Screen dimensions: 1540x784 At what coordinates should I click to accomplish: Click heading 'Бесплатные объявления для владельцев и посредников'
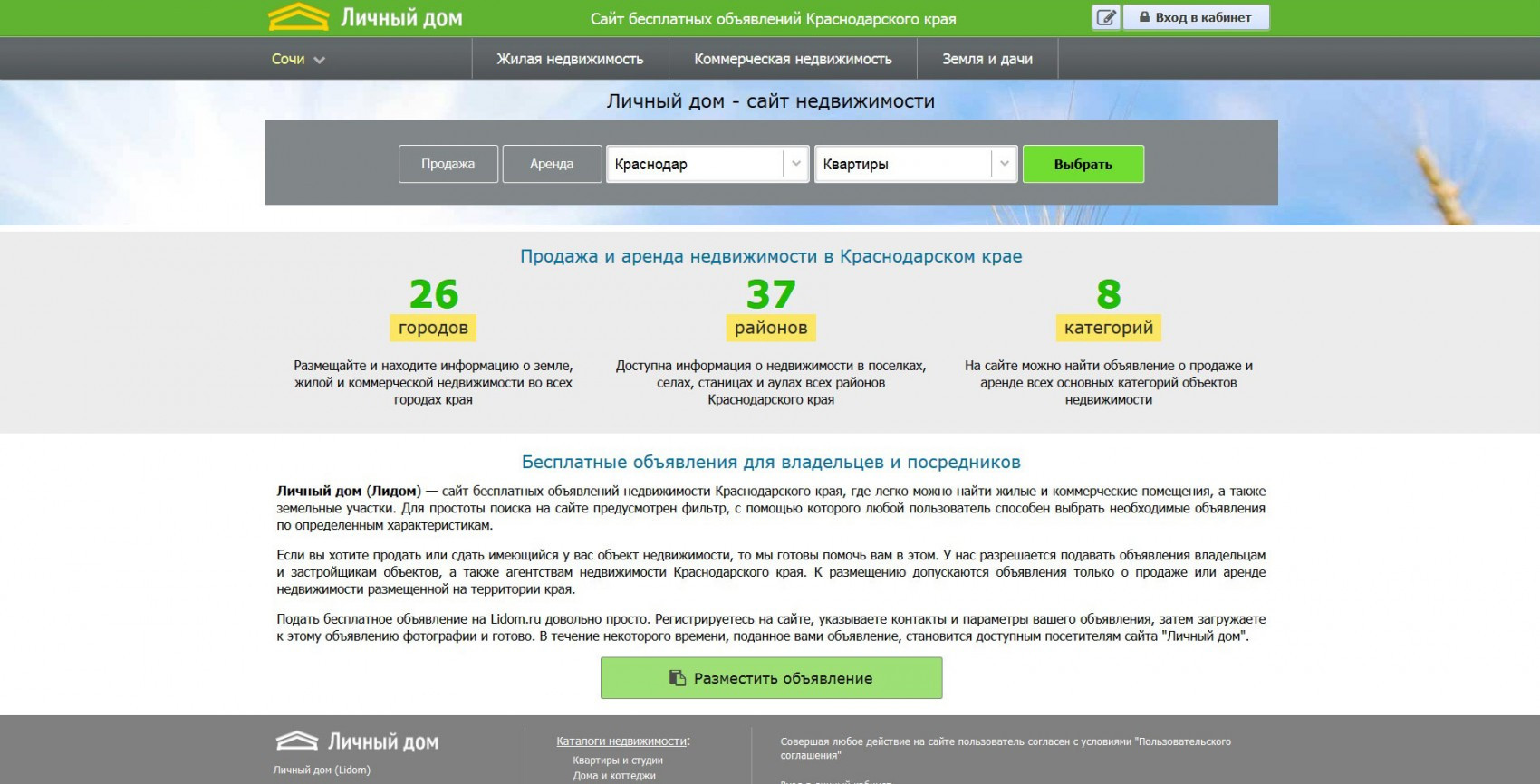[771, 462]
